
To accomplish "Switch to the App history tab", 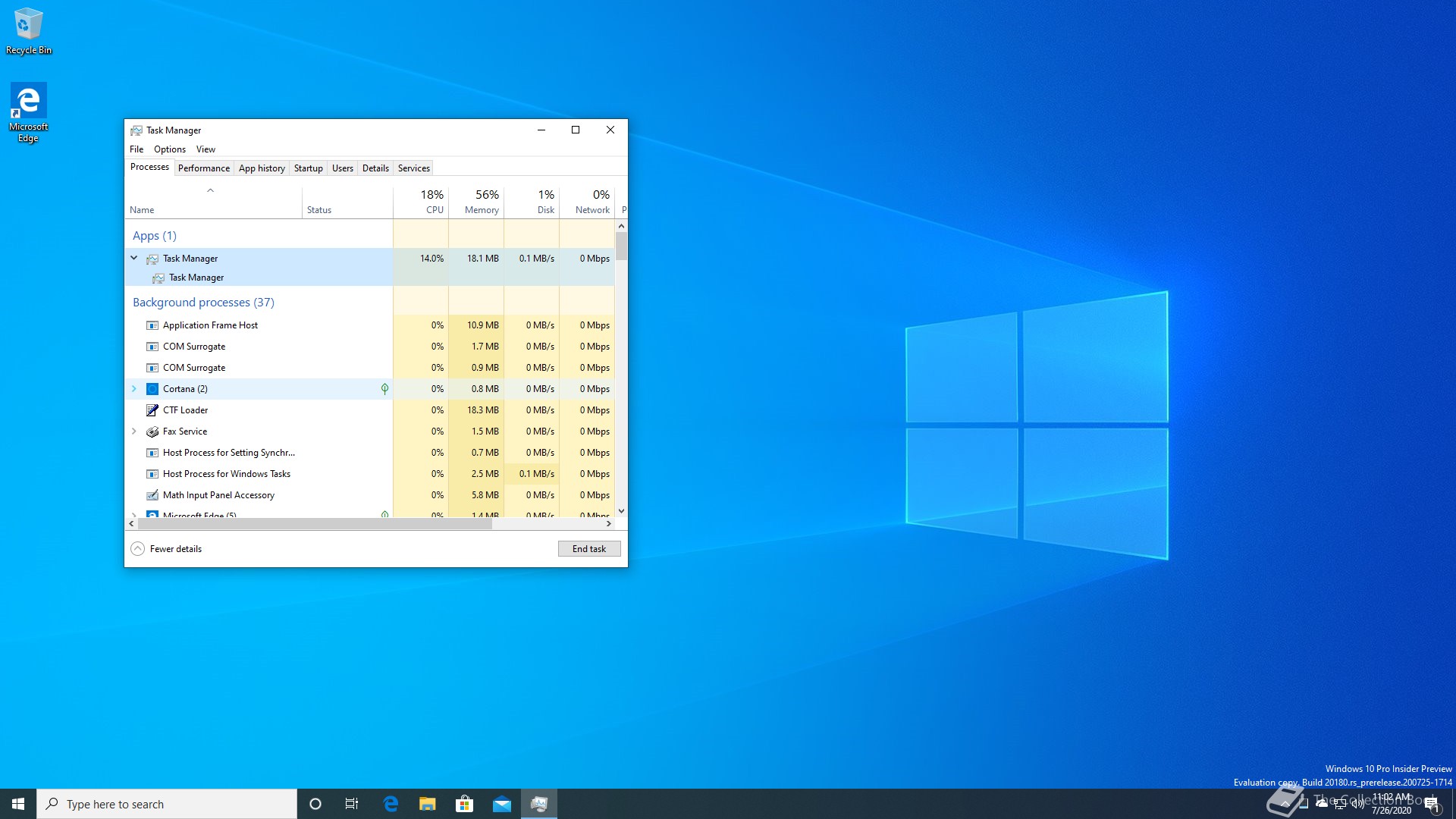I will tap(262, 168).
